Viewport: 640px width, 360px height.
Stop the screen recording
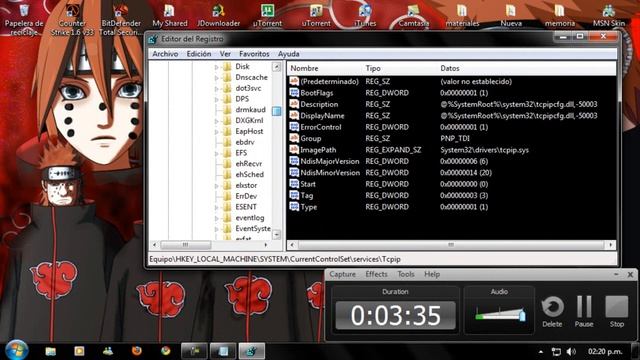click(617, 311)
